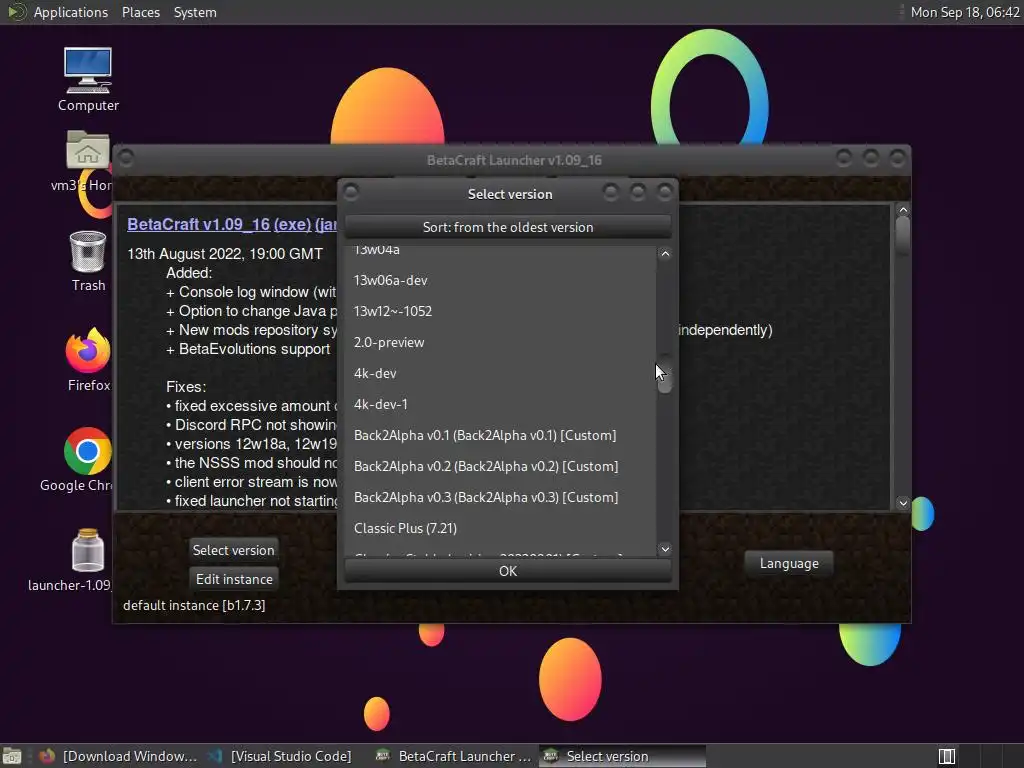
Task: Click the Applications menu logo icon
Action: tap(16, 12)
